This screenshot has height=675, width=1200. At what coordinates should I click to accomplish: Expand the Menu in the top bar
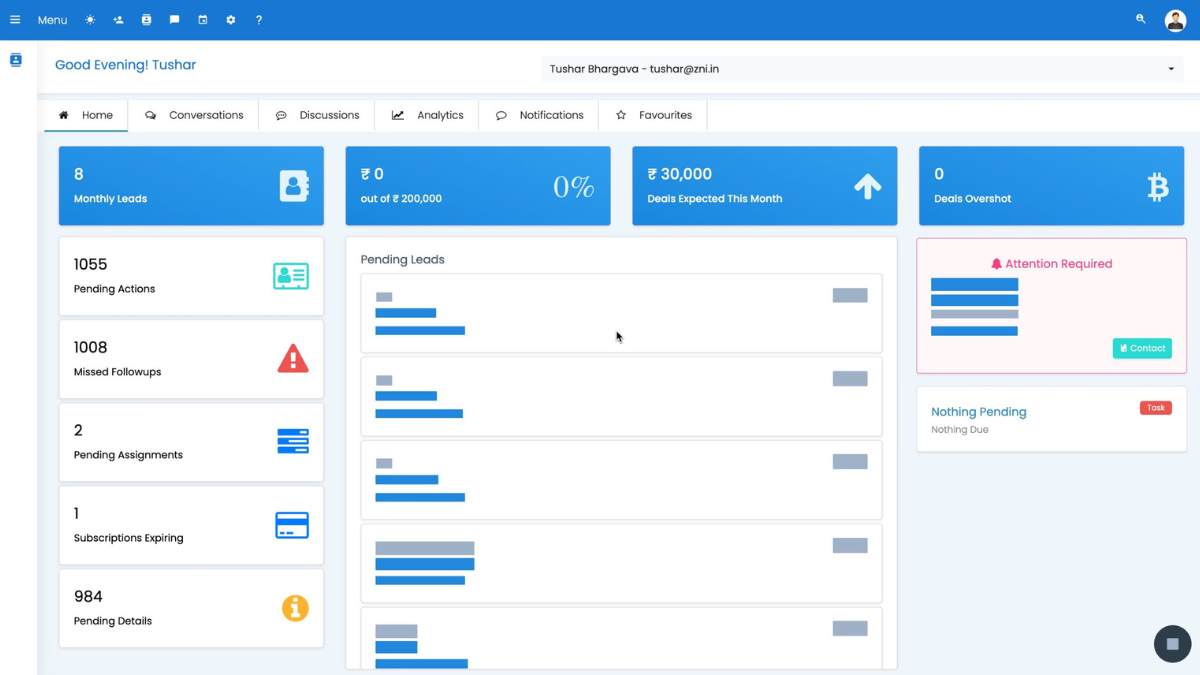click(x=51, y=19)
